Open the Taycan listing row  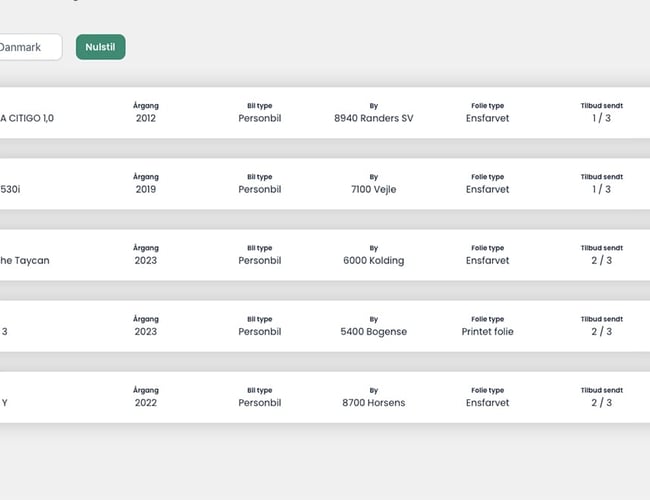[x=25, y=260]
